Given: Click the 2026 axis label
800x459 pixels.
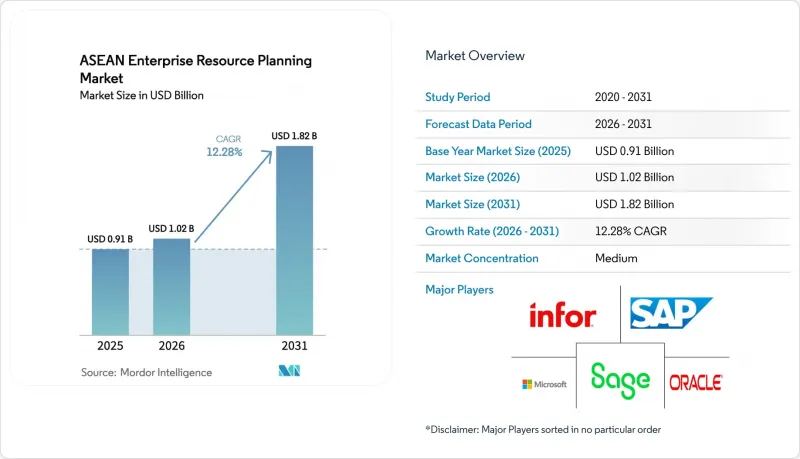Looking at the screenshot, I should pyautogui.click(x=171, y=346).
